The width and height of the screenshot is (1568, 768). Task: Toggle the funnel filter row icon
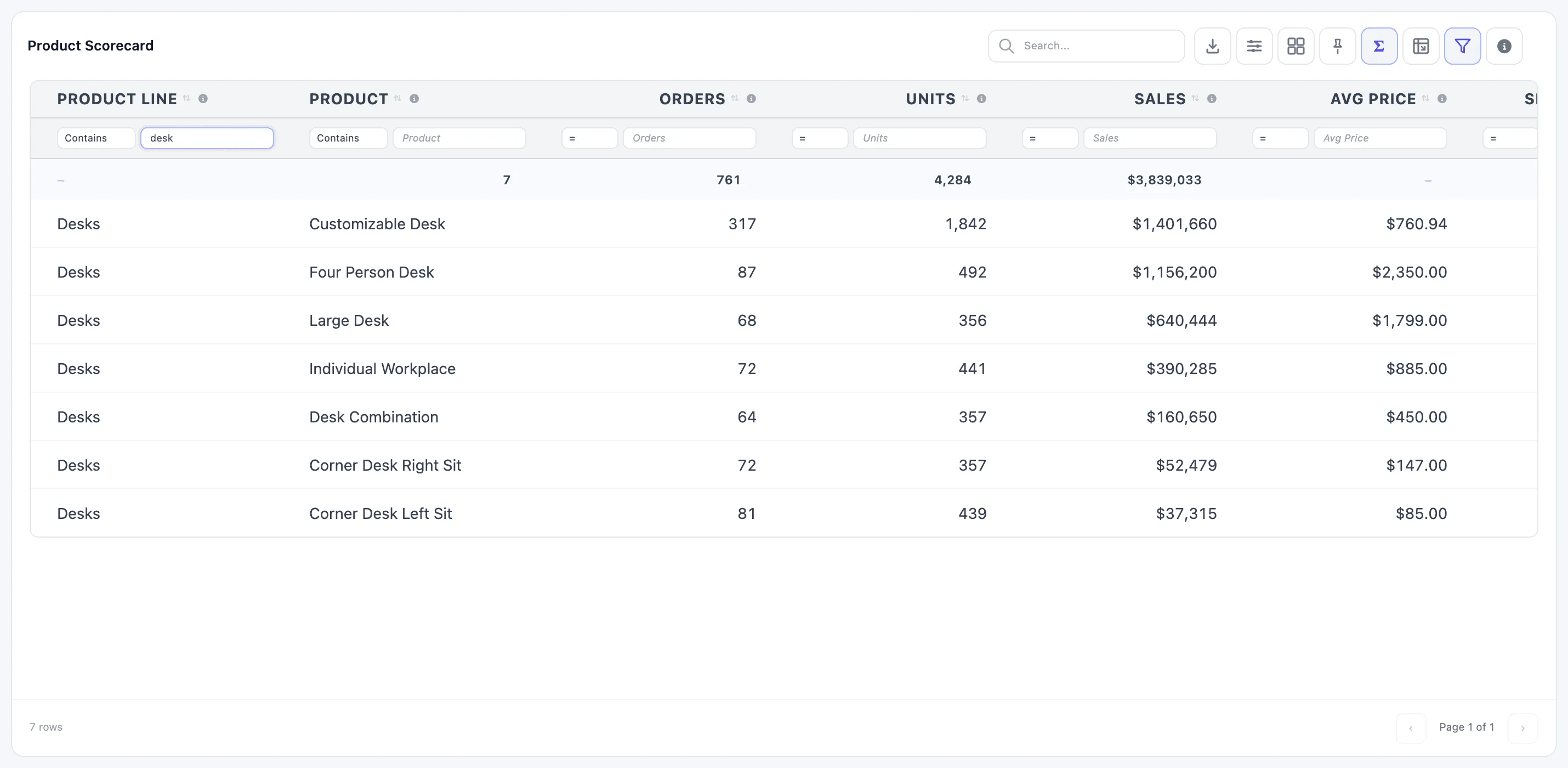1462,46
